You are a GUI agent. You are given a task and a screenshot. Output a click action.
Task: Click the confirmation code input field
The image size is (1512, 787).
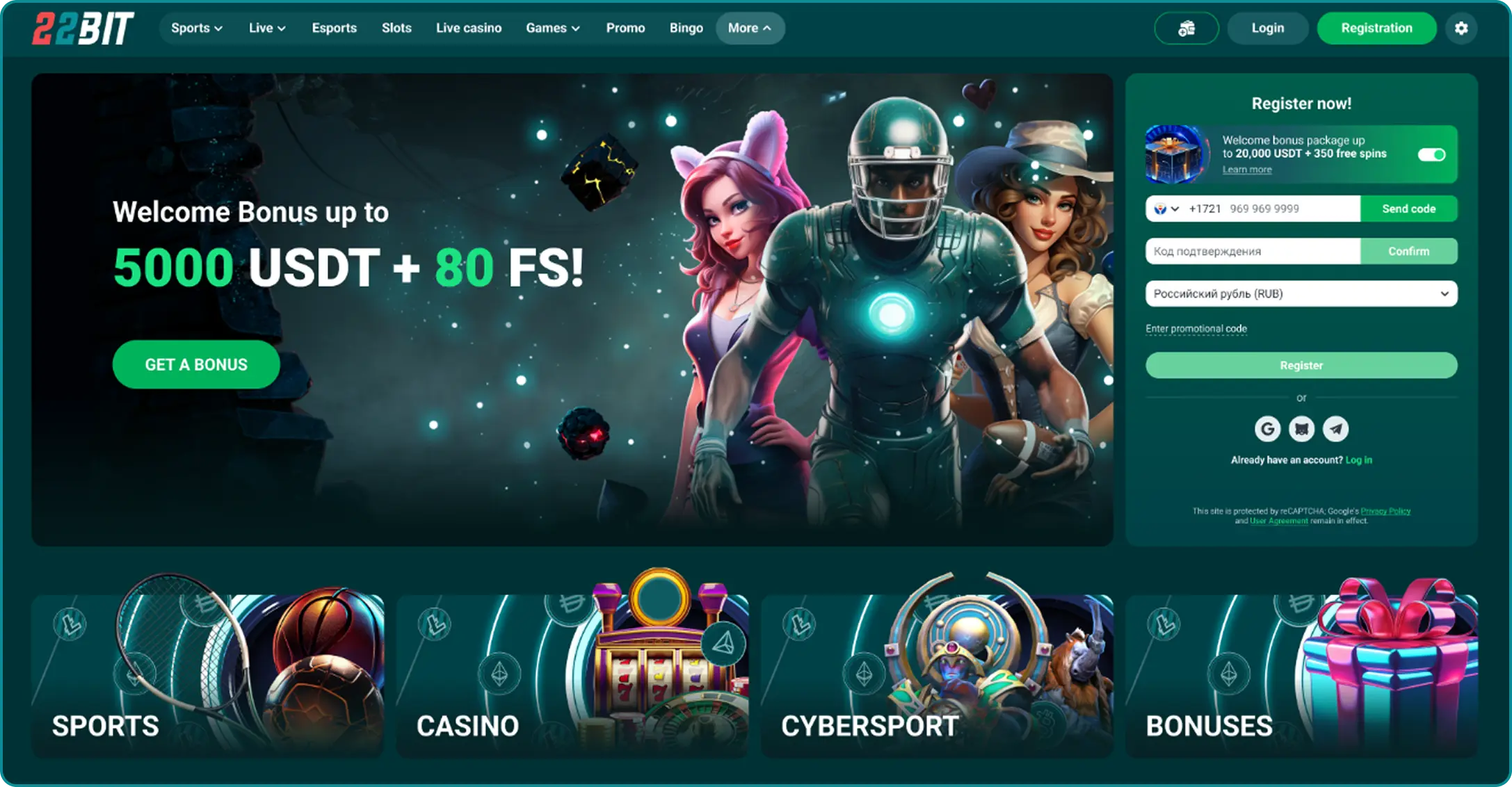pos(1253,251)
